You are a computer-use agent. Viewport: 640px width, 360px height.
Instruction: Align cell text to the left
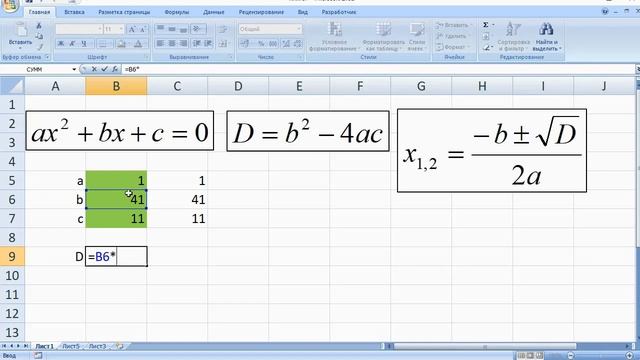coord(160,43)
